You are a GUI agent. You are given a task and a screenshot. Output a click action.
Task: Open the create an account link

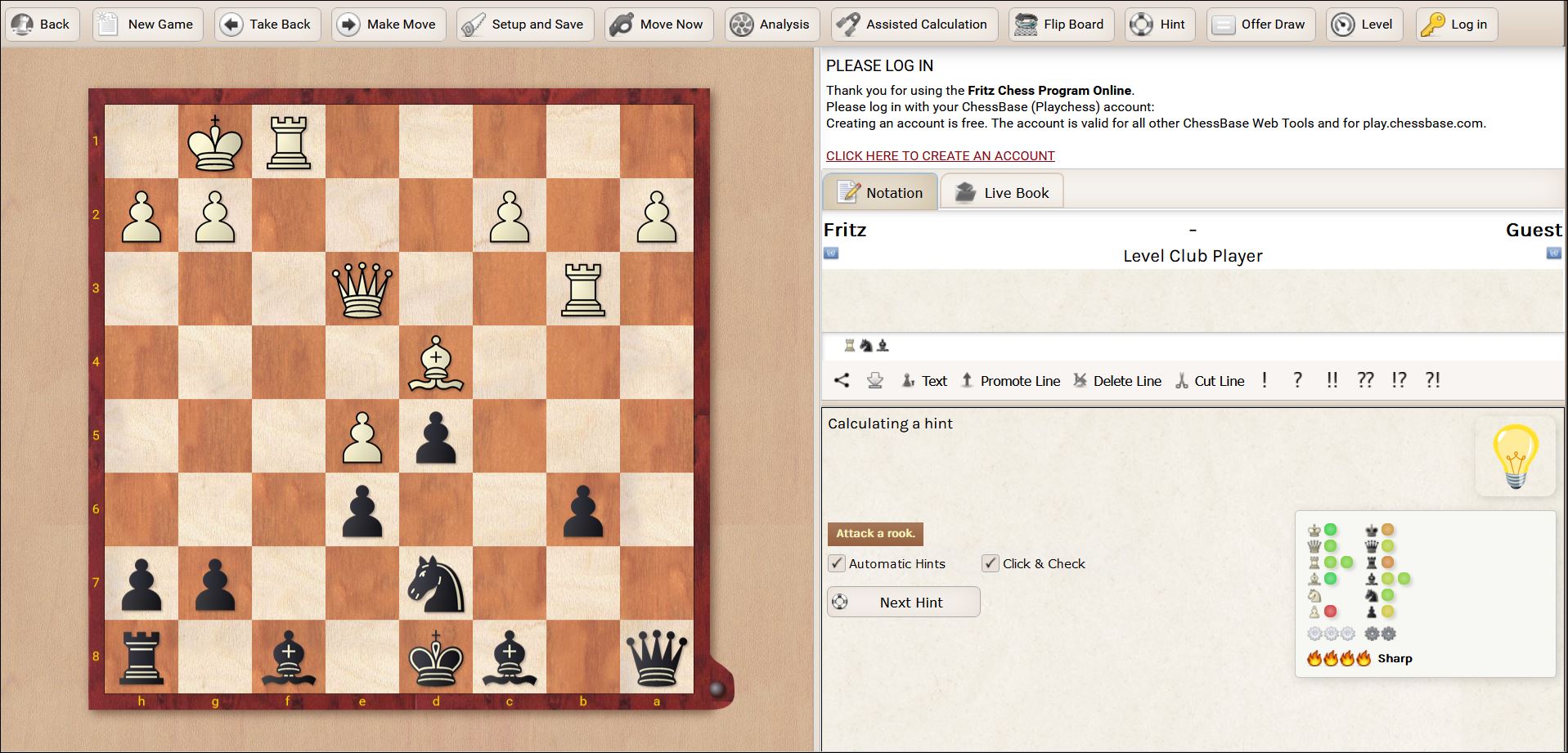coord(939,155)
